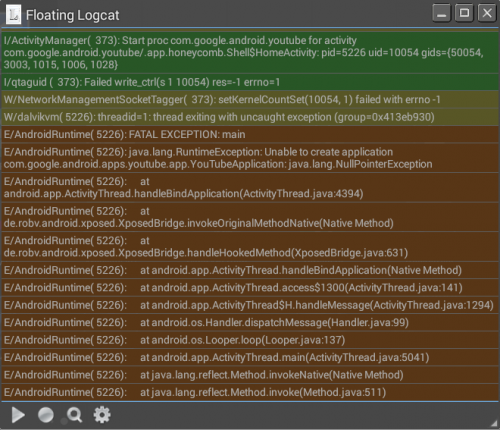Select the RuntimeException NullPointerException log entry
Viewport: 500px width, 430px height.
250,158
